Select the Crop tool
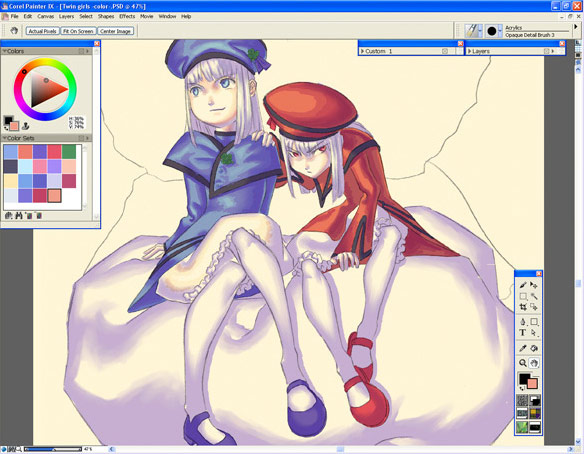This screenshot has width=584, height=454. 523,307
